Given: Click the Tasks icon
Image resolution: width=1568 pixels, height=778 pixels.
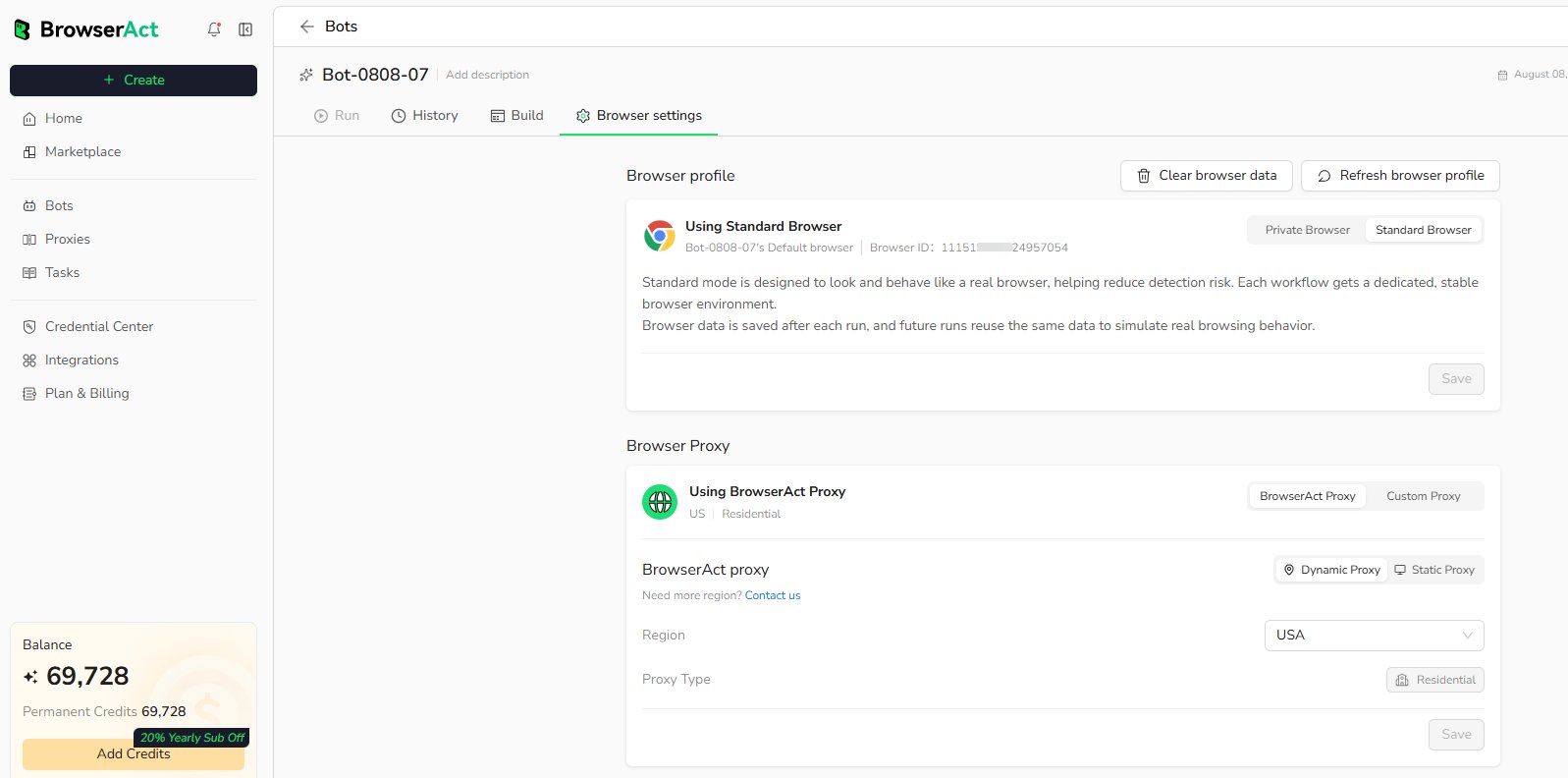Looking at the screenshot, I should point(29,273).
